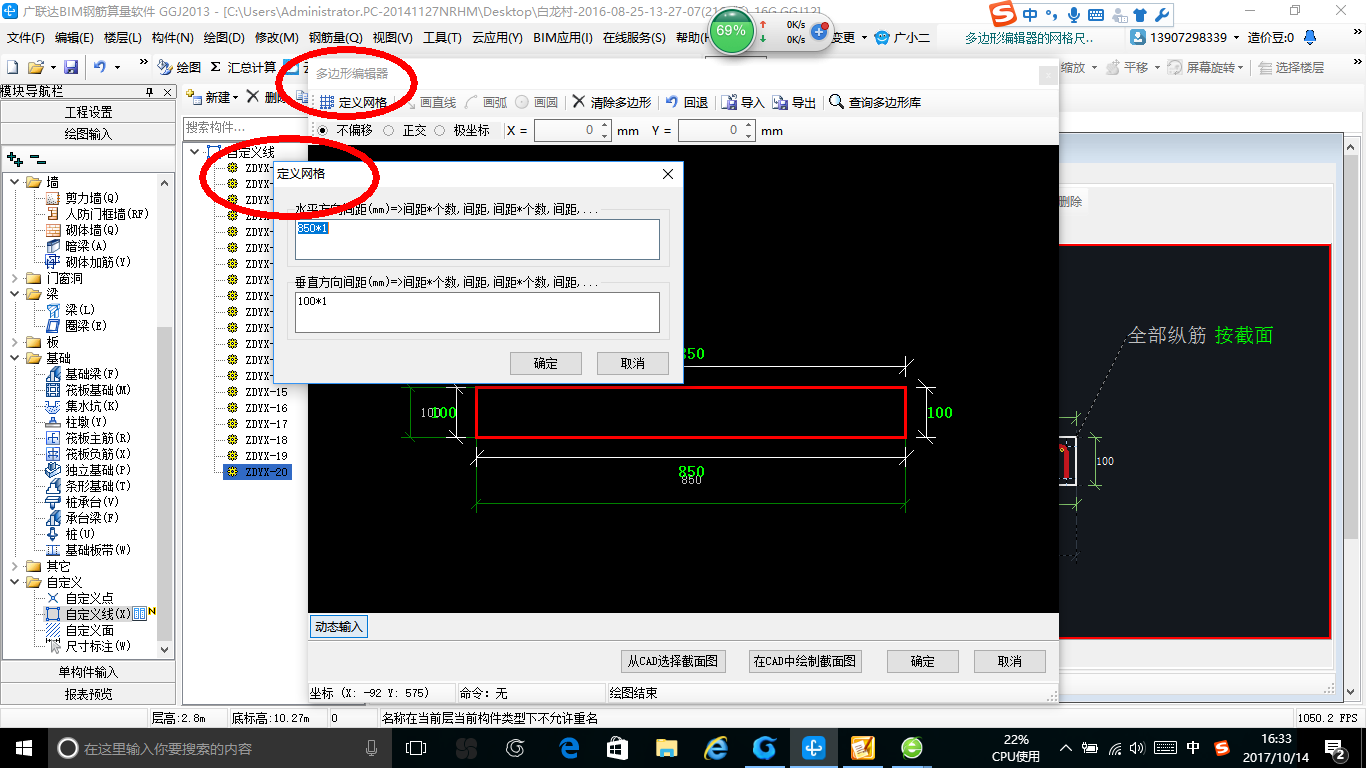Open the 钢筋量(Q) menu
The height and width of the screenshot is (768, 1366).
pyautogui.click(x=335, y=38)
